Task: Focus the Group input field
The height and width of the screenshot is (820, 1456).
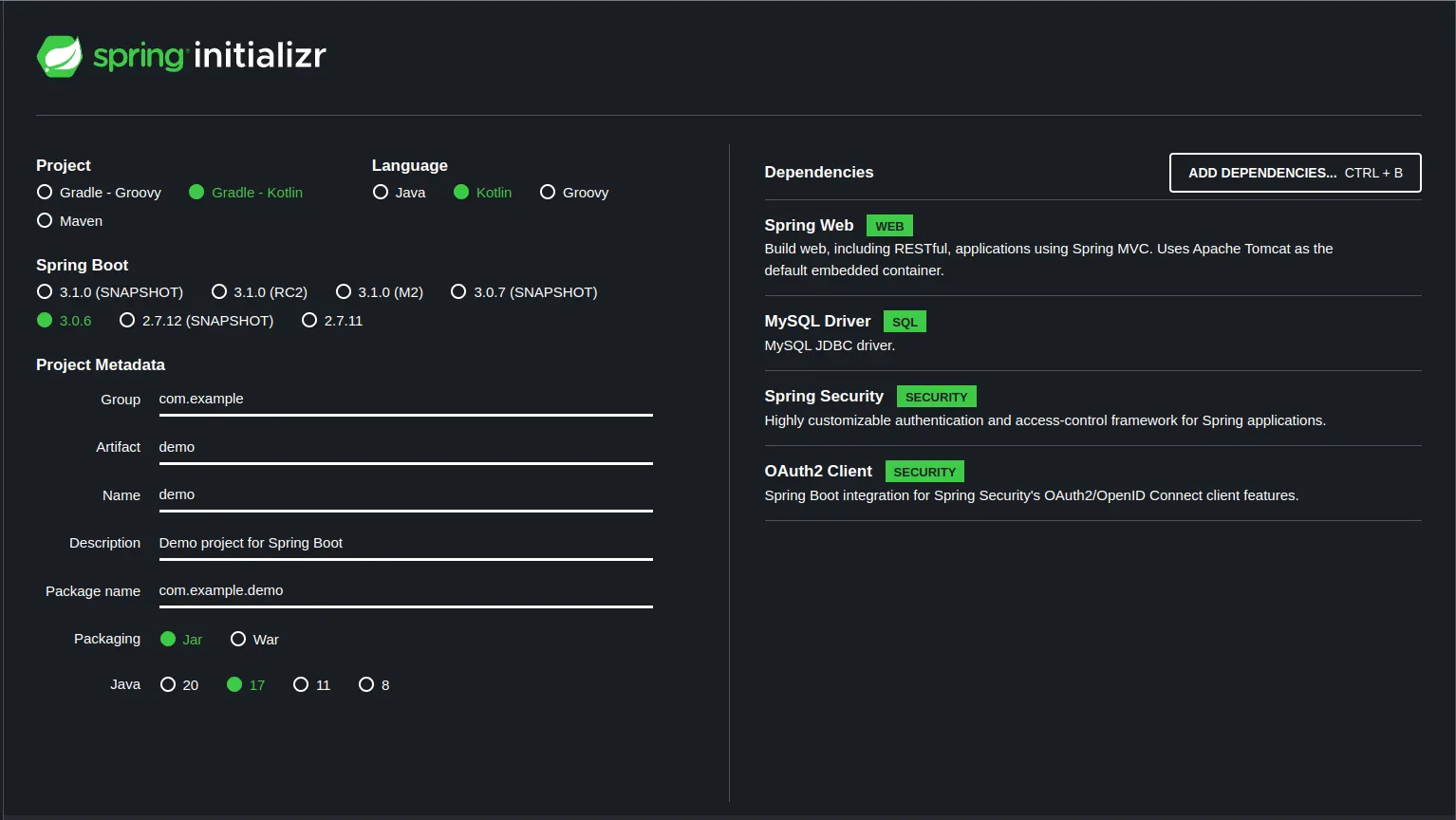Action: pyautogui.click(x=405, y=399)
